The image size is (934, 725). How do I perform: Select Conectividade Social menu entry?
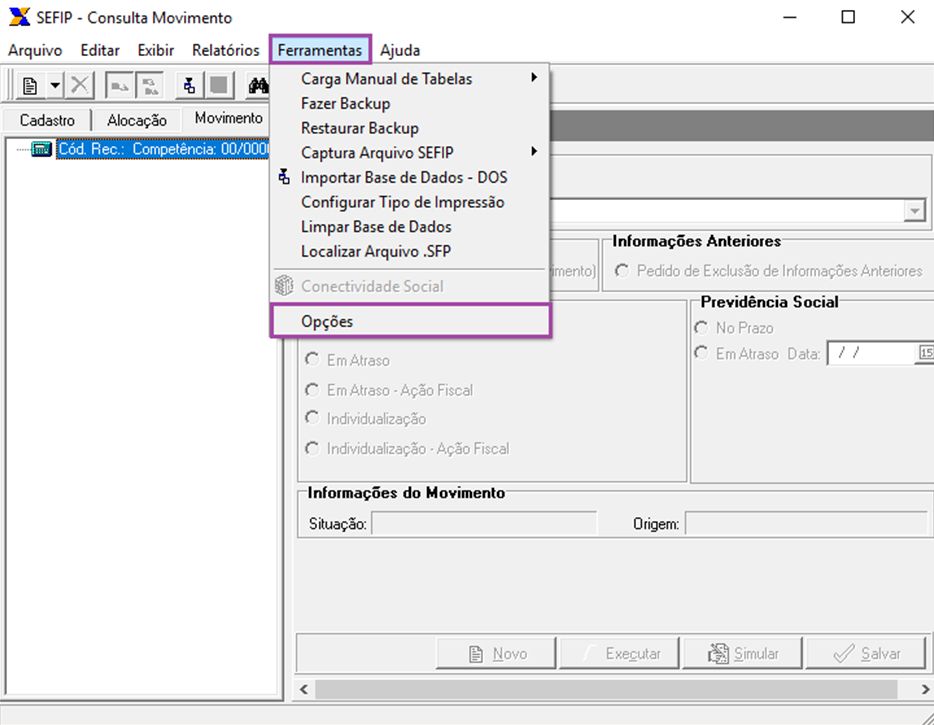410,286
